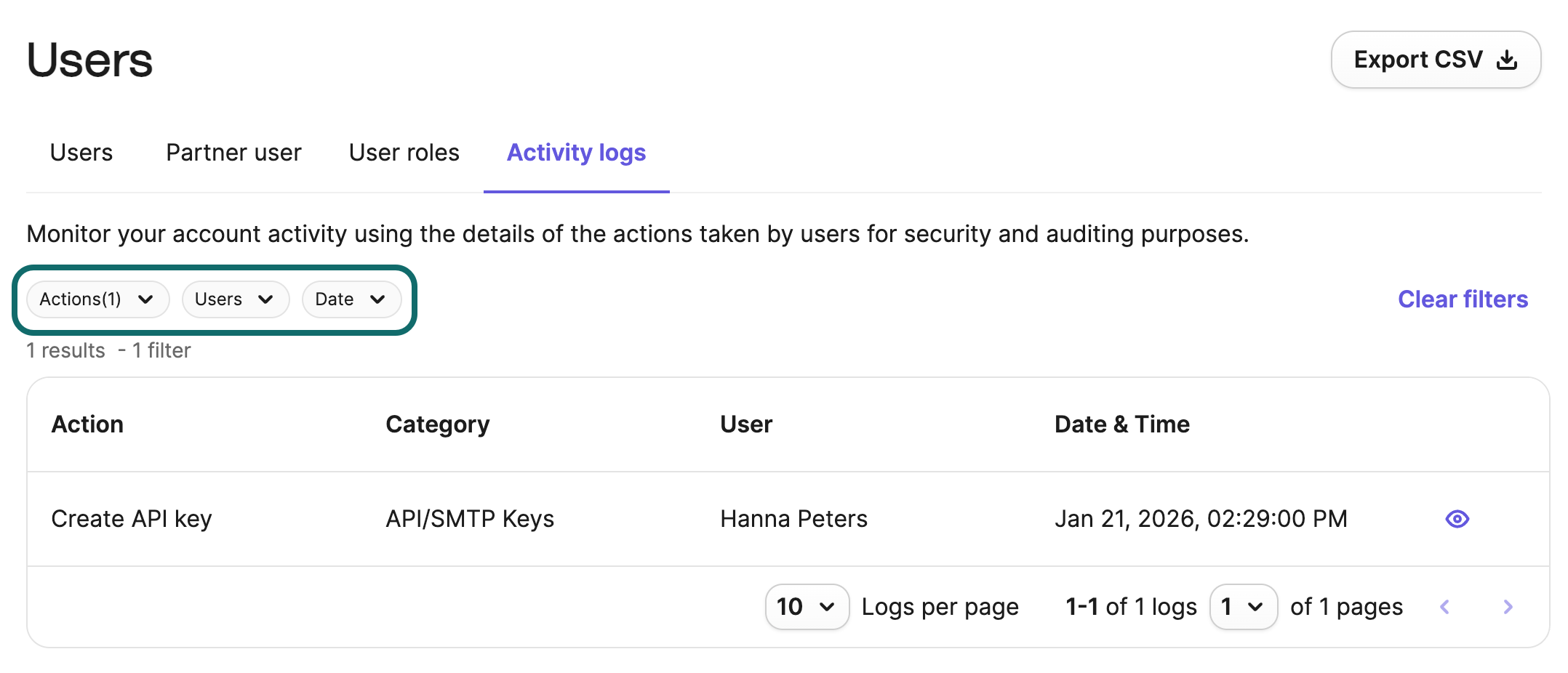The image size is (1568, 673).
Task: Open the Partner user tab
Action: 233,153
